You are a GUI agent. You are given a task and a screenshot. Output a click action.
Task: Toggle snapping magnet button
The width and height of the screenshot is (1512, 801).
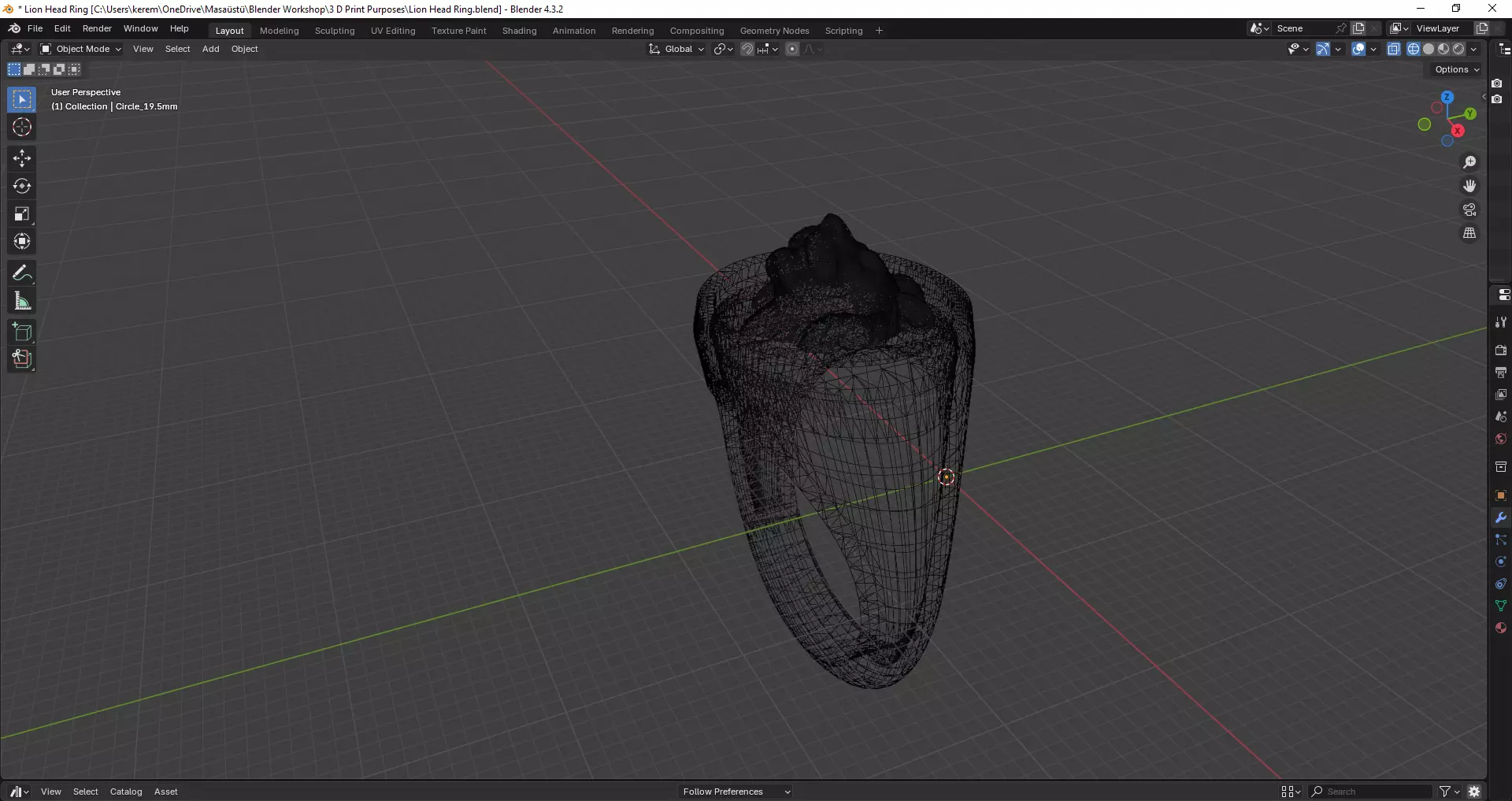tap(747, 49)
